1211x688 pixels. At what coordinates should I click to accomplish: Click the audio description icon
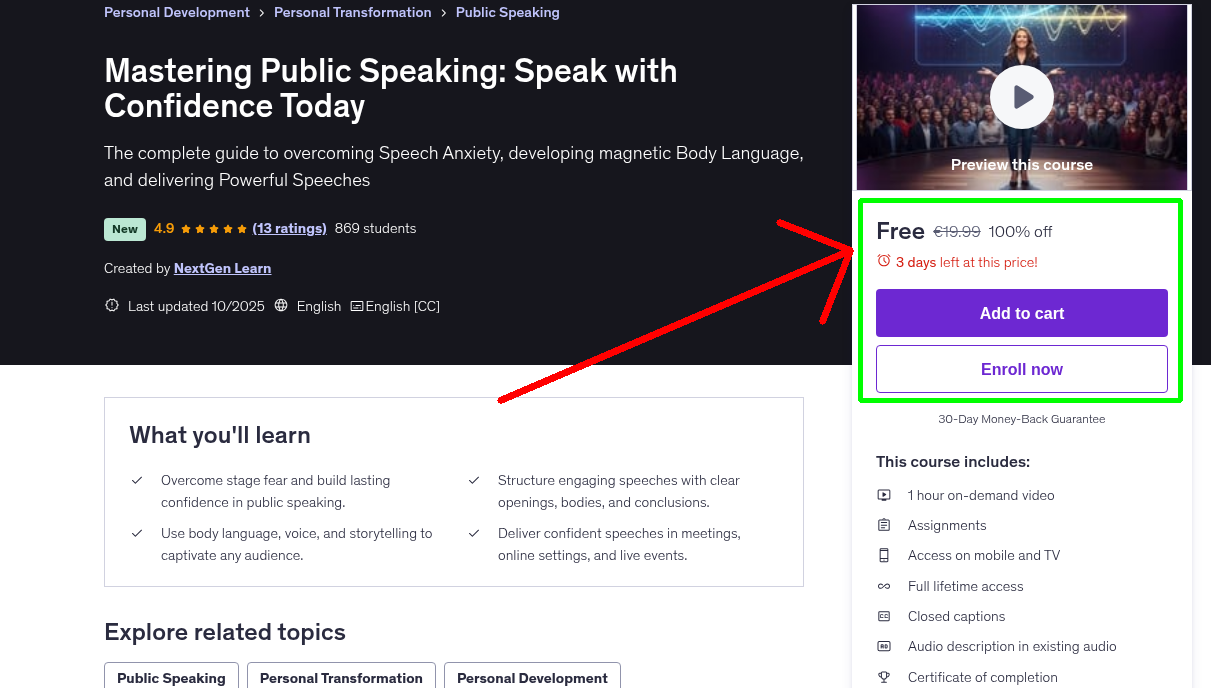coord(884,646)
